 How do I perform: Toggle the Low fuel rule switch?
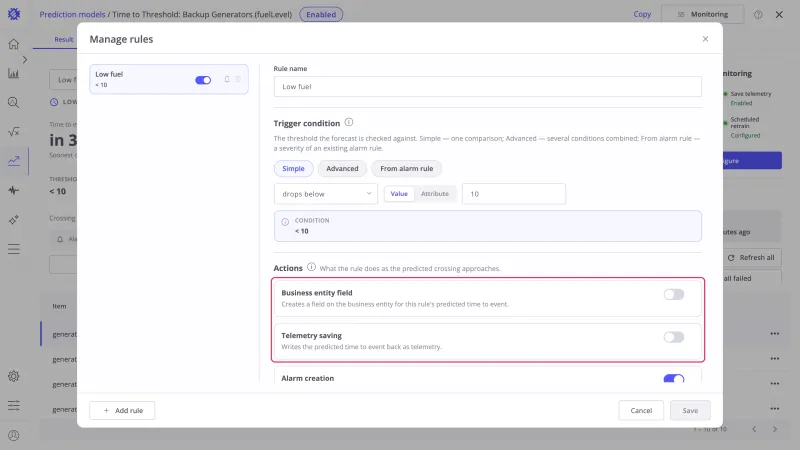pyautogui.click(x=203, y=80)
